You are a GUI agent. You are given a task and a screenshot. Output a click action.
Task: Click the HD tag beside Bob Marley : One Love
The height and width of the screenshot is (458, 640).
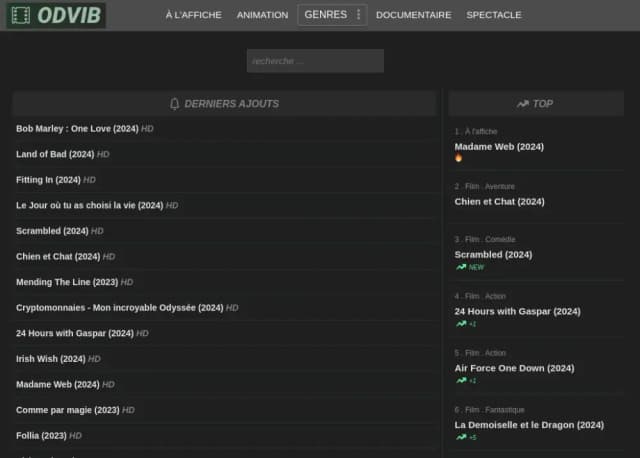click(147, 129)
